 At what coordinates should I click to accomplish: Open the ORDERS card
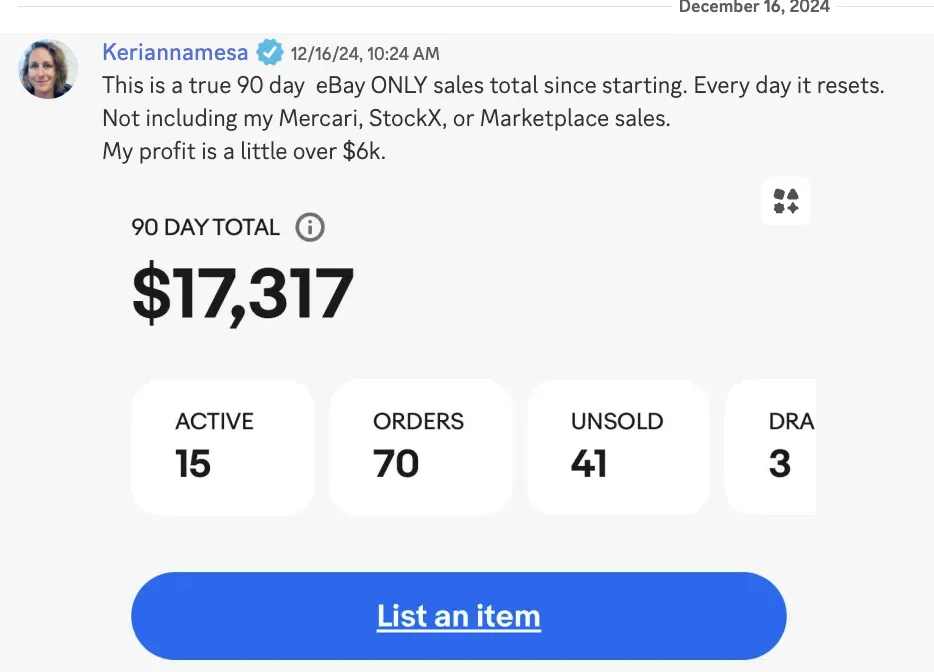coord(420,447)
